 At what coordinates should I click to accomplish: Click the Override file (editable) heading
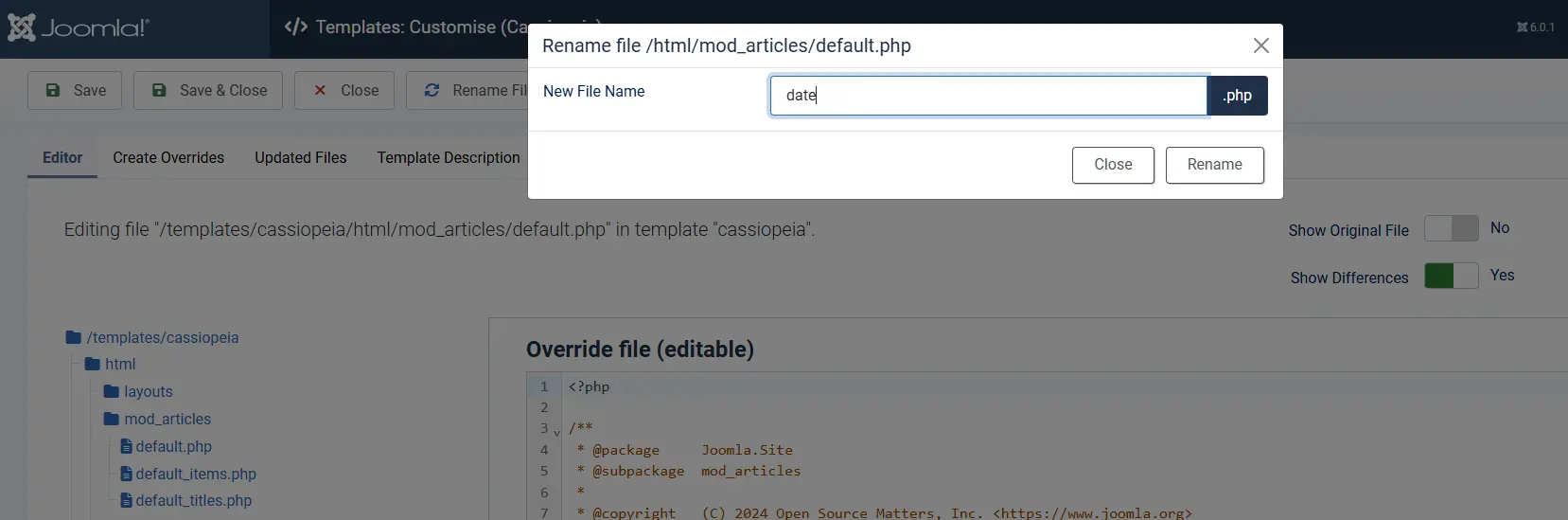click(640, 350)
